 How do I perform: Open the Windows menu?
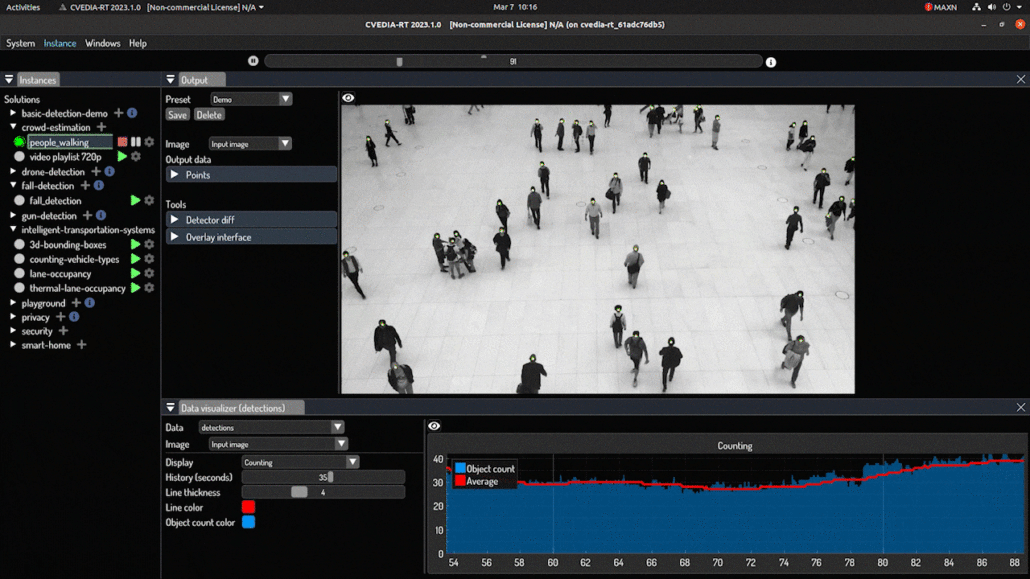click(102, 43)
